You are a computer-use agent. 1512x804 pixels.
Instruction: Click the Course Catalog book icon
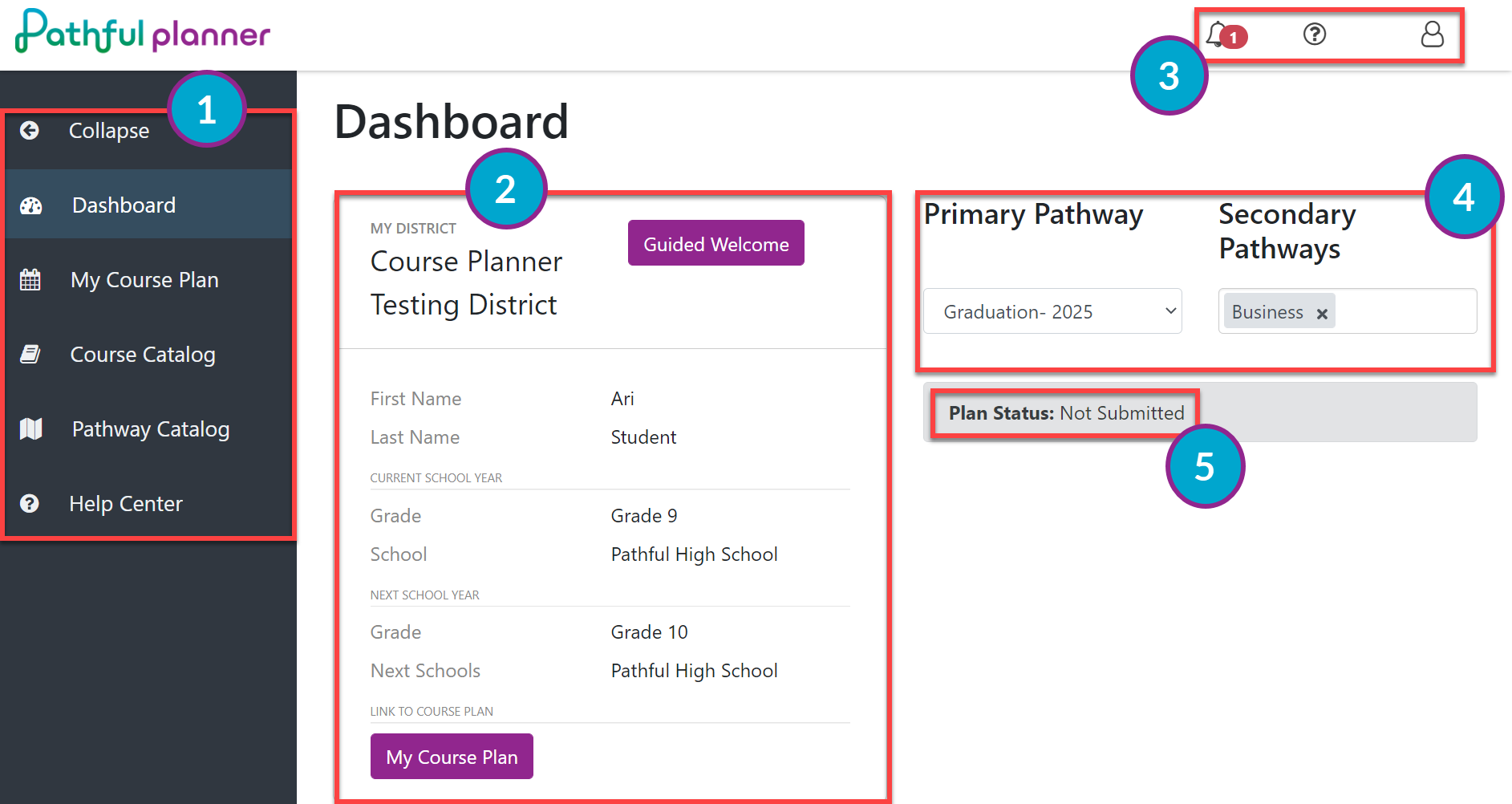30,354
